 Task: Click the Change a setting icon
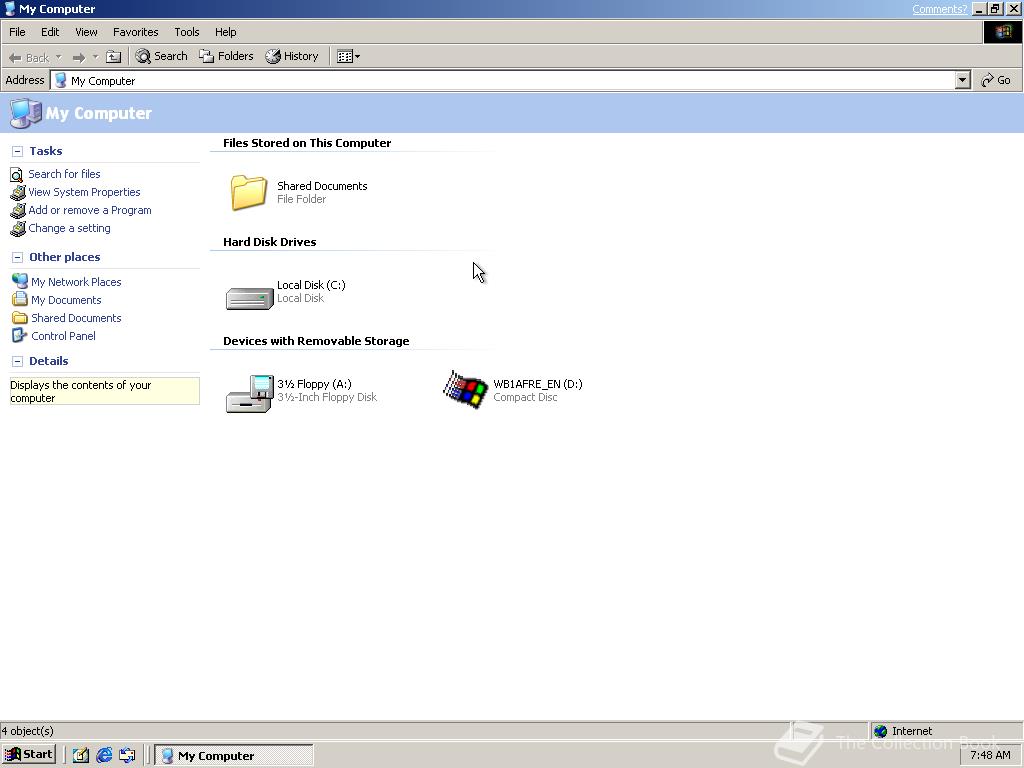[18, 229]
